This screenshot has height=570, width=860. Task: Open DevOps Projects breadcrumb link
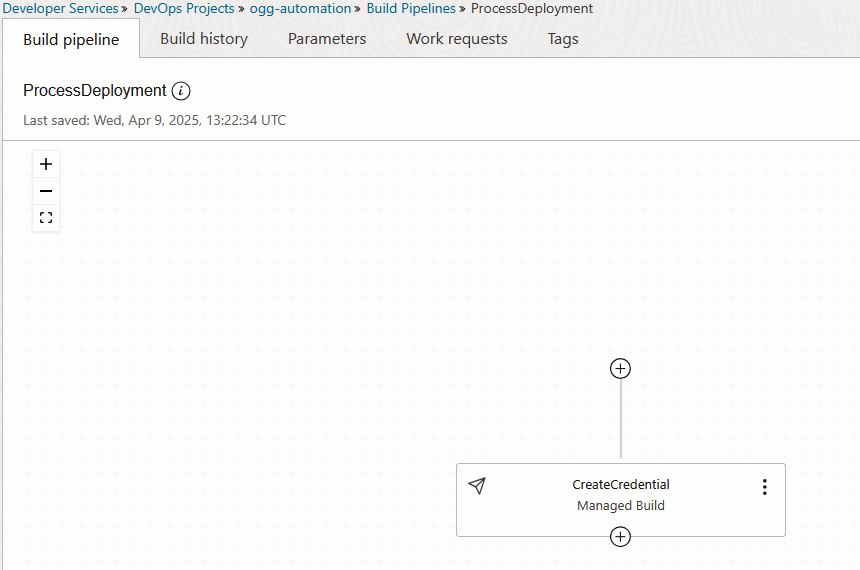pyautogui.click(x=184, y=8)
